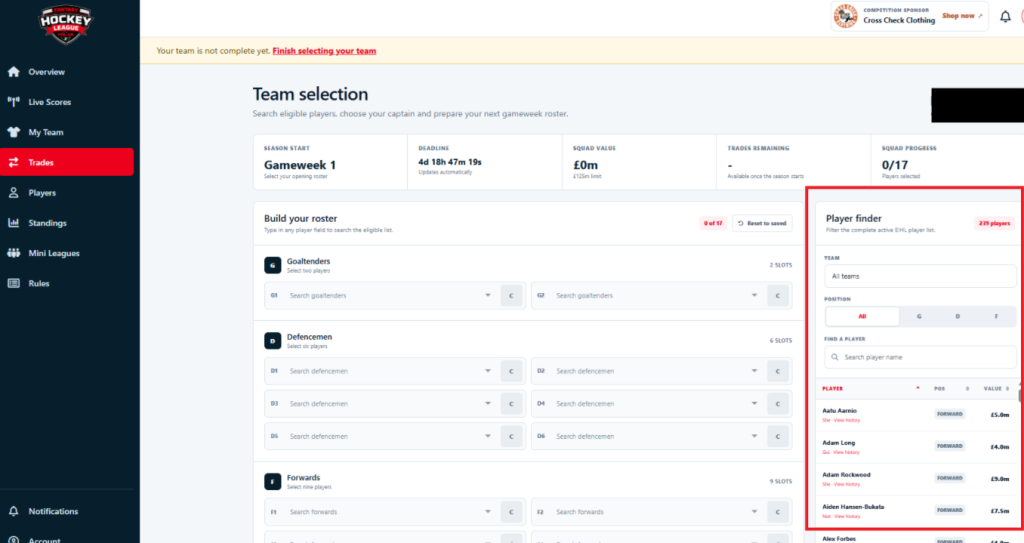Expand the D4 defencemen search dropdown

(x=754, y=404)
